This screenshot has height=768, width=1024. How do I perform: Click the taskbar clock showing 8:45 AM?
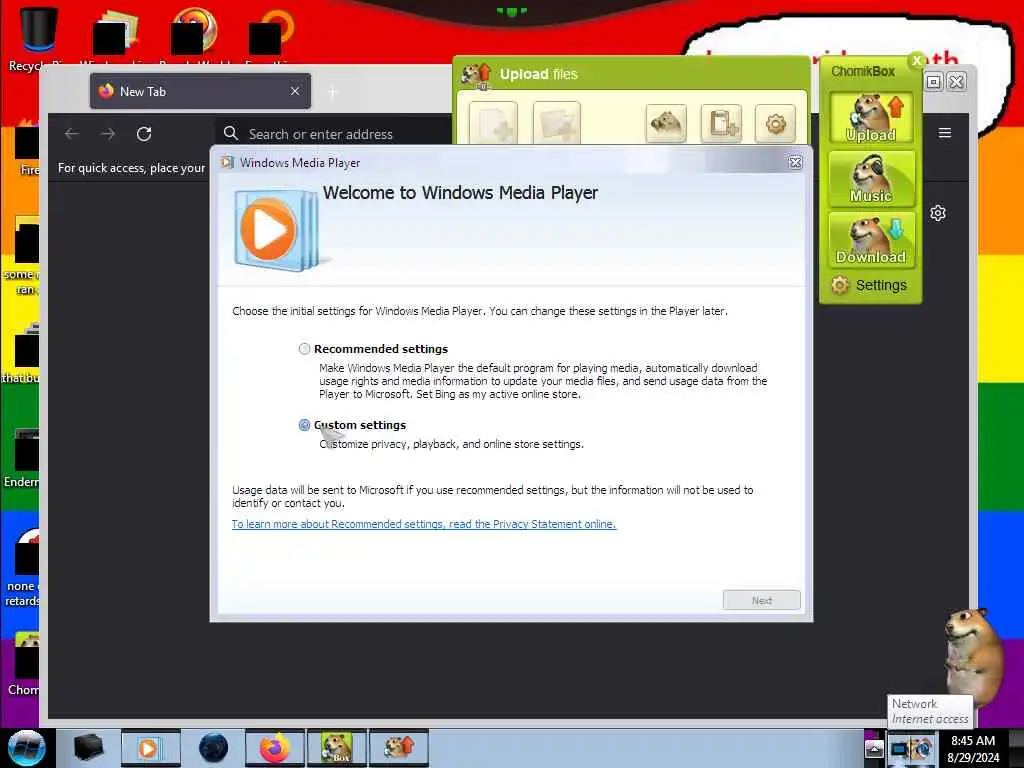[973, 749]
